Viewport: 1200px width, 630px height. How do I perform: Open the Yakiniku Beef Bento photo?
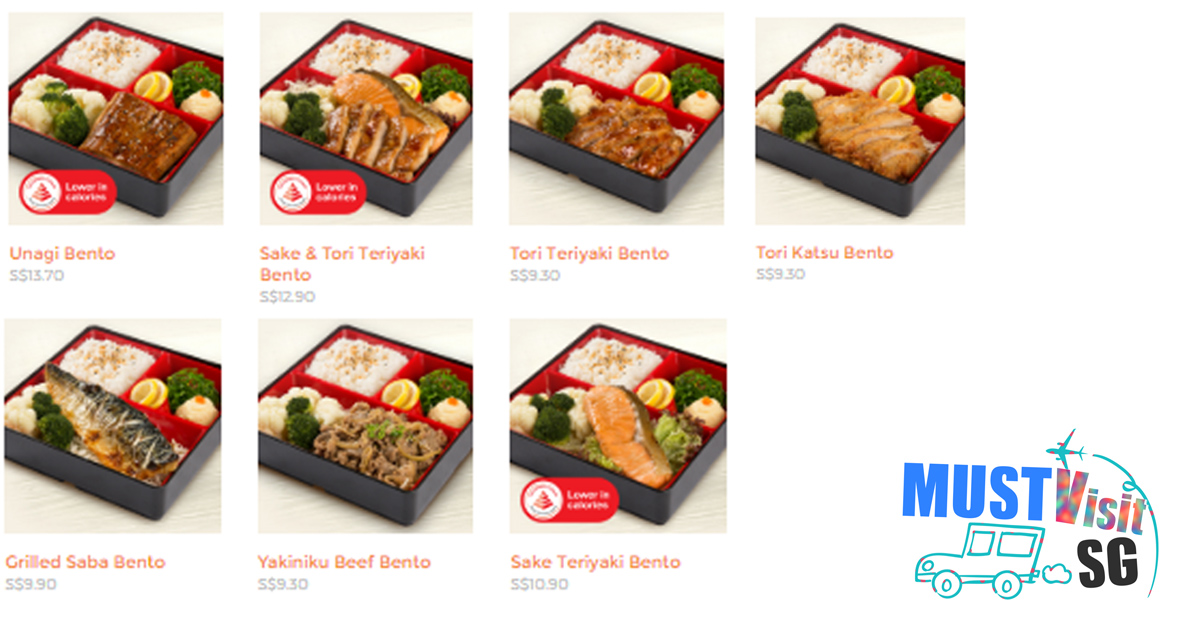point(365,426)
